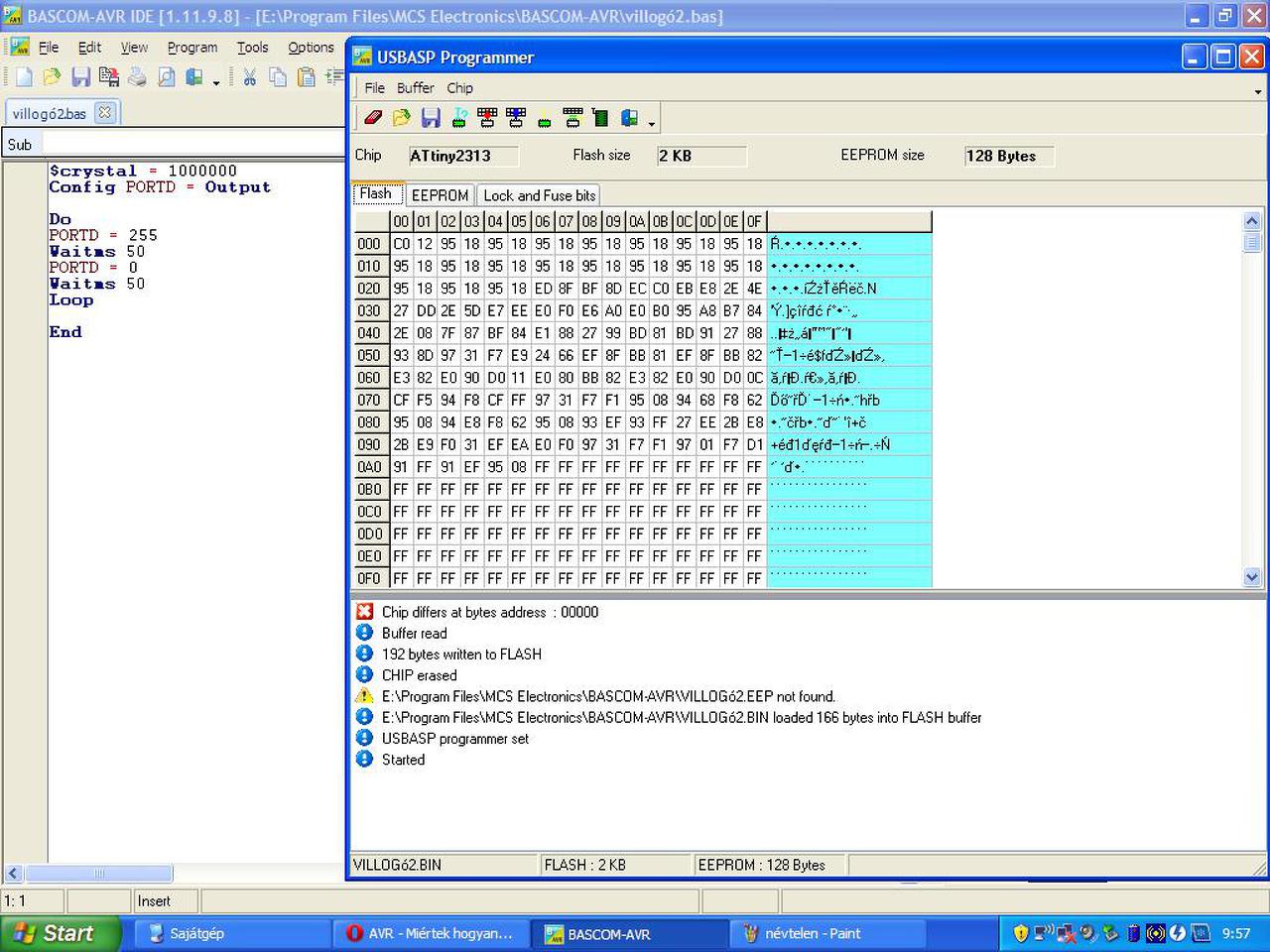Click log line '192 bytes written to FLASH'
Image resolution: width=1270 pixels, height=952 pixels.
pyautogui.click(x=461, y=654)
